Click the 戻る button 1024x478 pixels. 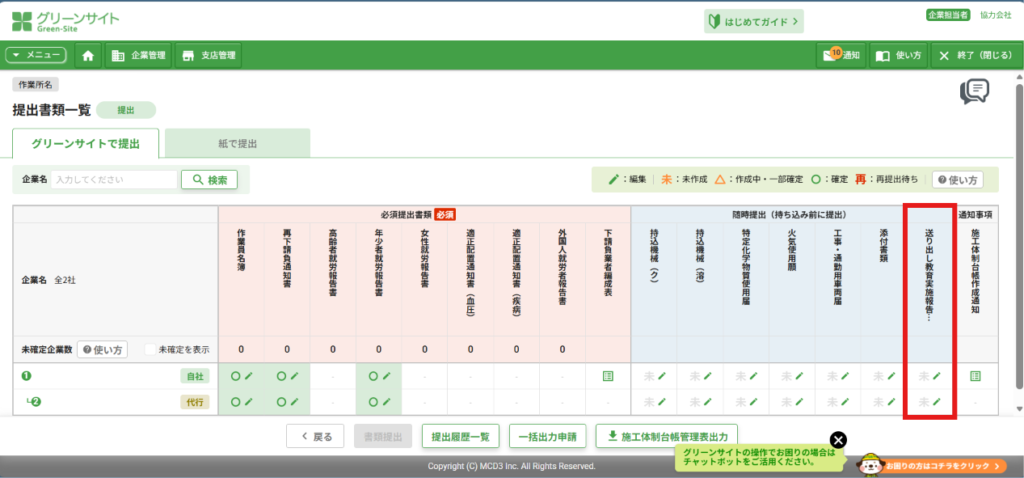tap(315, 437)
